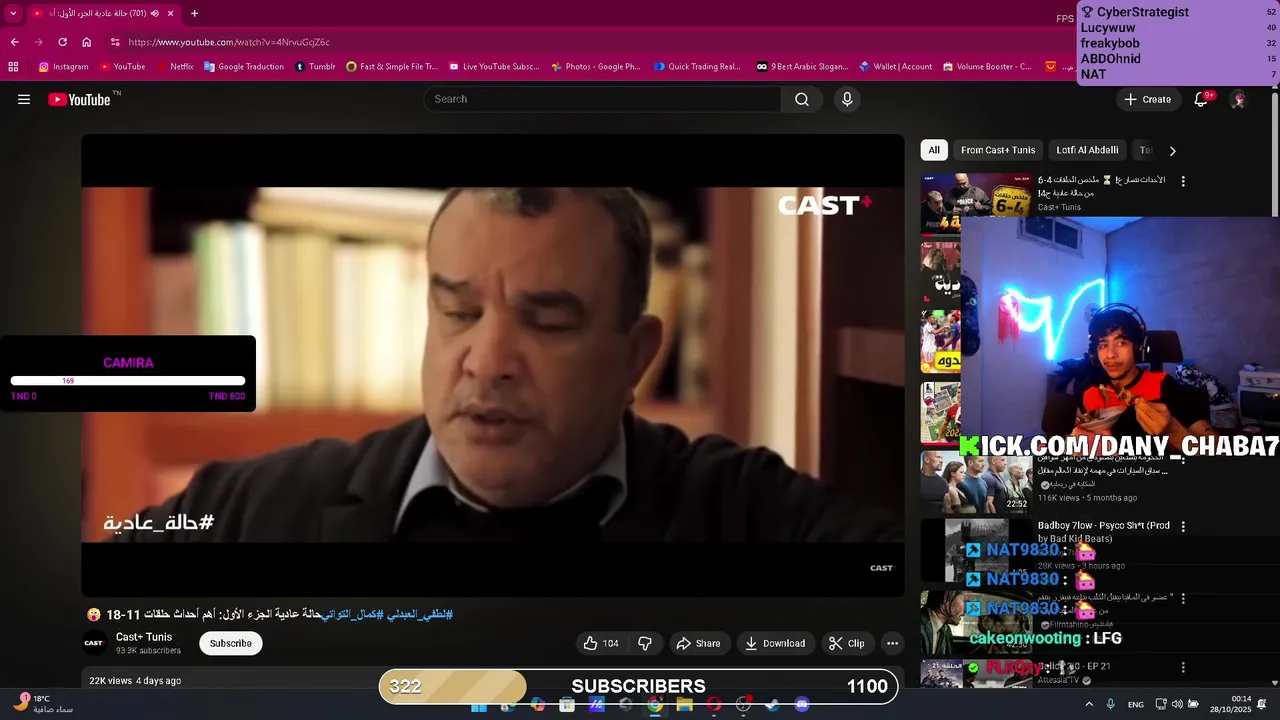1280x720 pixels.
Task: Open the YouTube account avatar menu
Action: pyautogui.click(x=1238, y=99)
